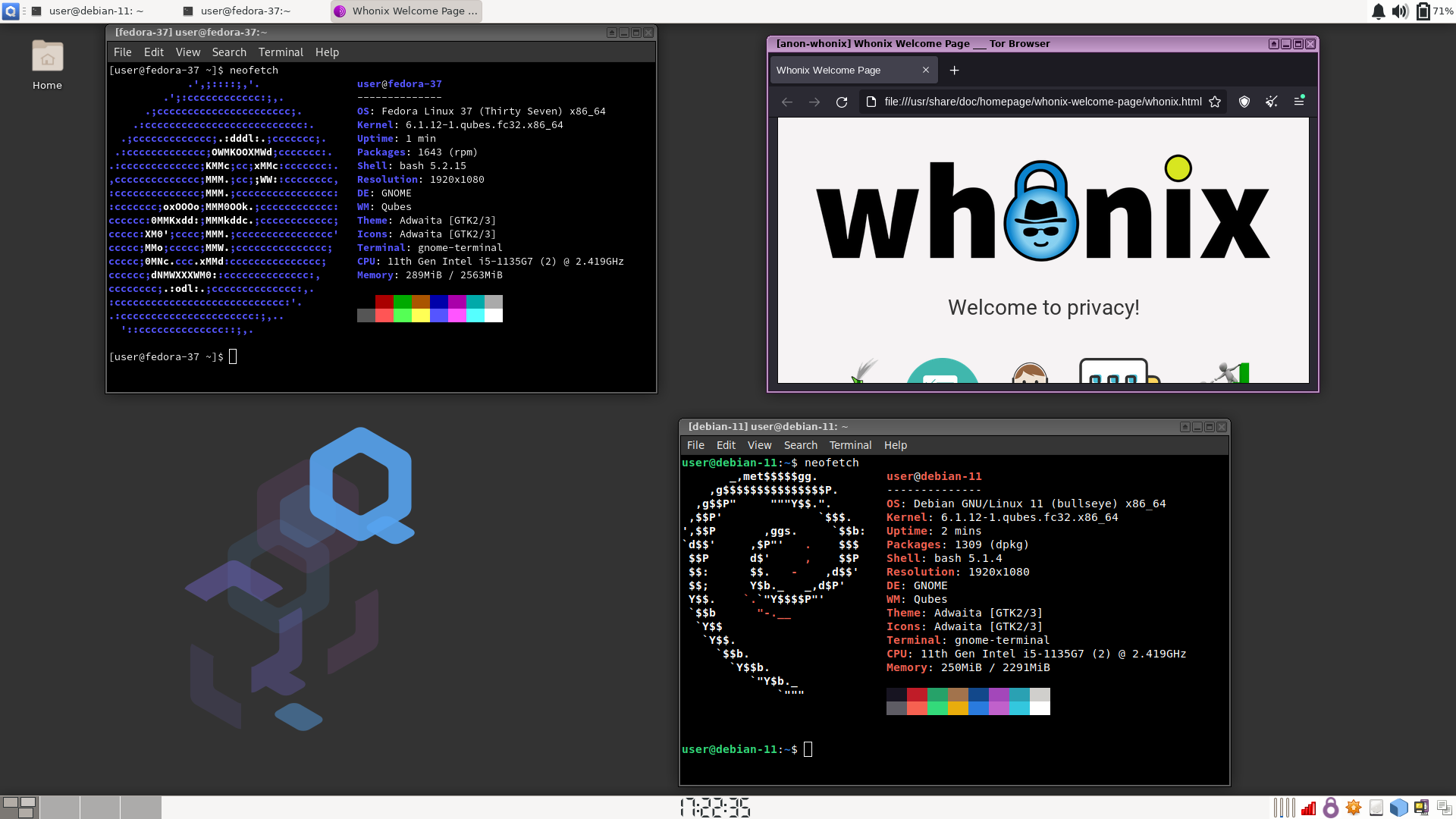The width and height of the screenshot is (1456, 819).
Task: Bookmark the Whonix page with the star
Action: coord(1216,101)
